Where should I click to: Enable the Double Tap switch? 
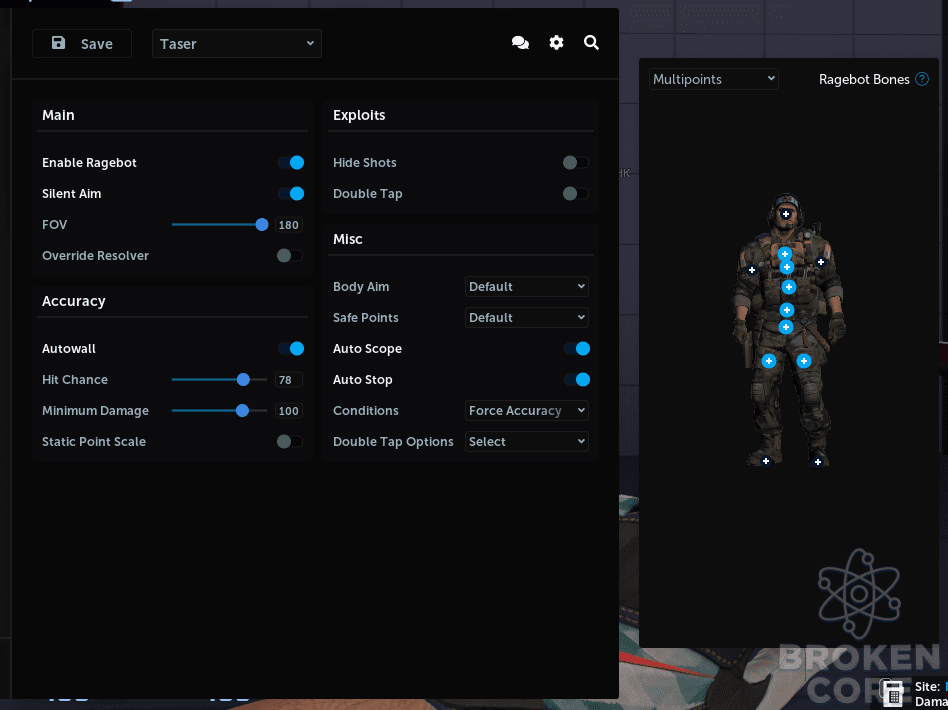(x=576, y=194)
